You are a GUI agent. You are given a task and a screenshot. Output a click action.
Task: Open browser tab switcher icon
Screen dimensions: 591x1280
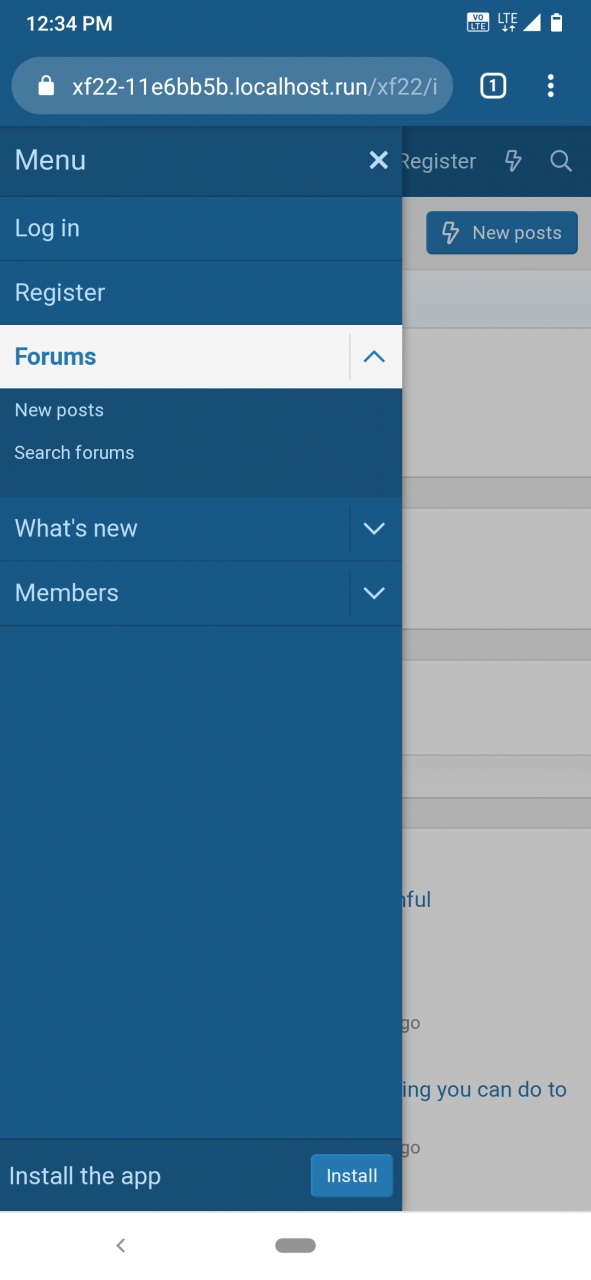click(x=493, y=86)
